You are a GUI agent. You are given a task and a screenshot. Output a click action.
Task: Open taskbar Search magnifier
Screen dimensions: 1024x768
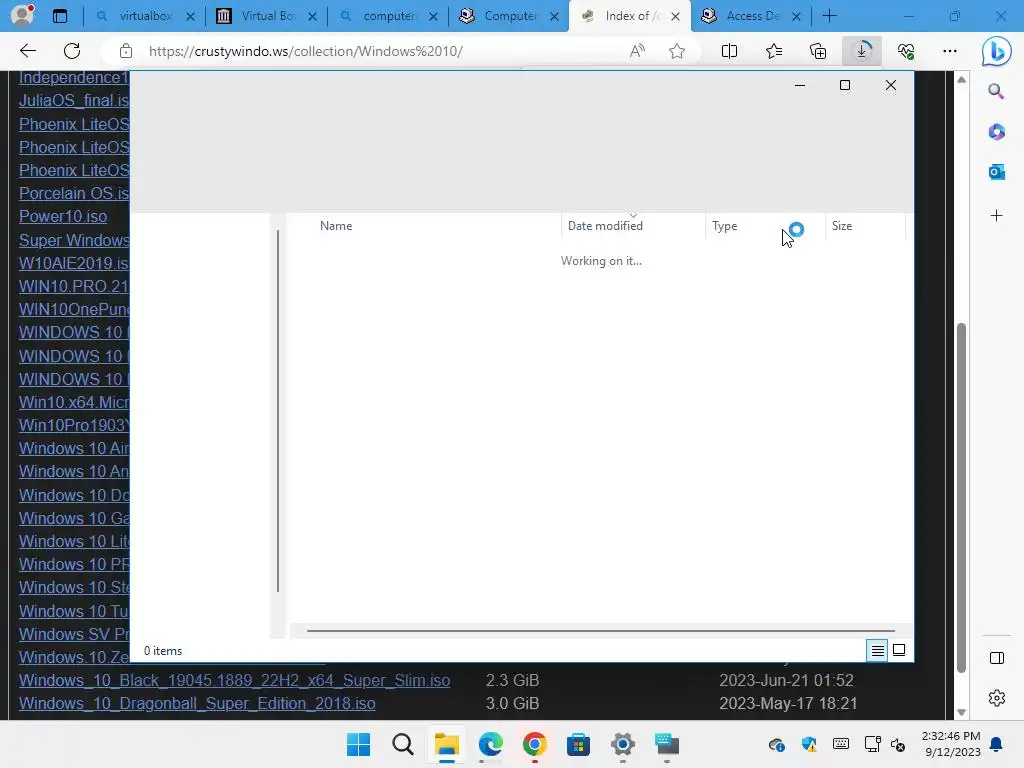402,744
